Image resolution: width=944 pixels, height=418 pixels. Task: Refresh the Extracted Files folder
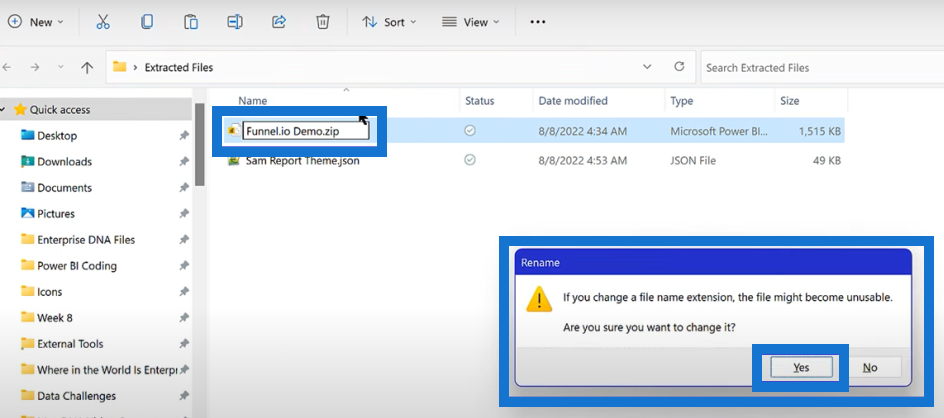(679, 67)
